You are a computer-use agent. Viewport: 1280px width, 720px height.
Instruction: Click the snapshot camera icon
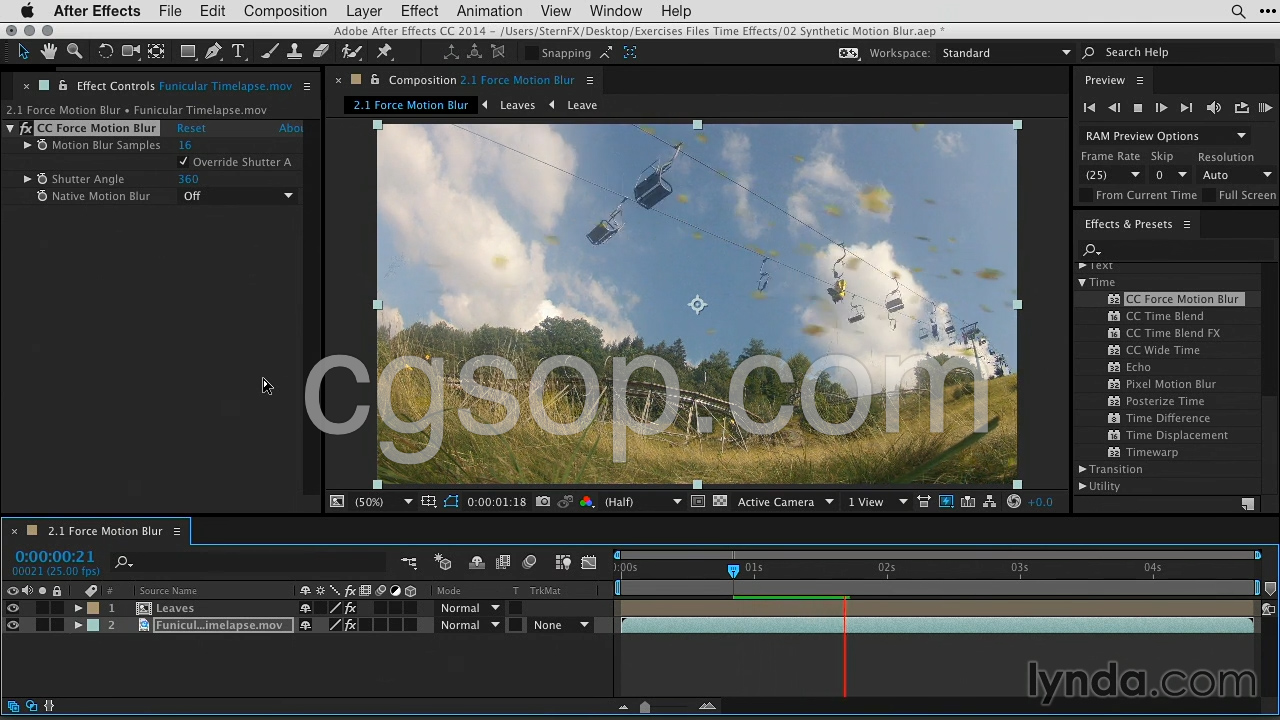tap(543, 502)
